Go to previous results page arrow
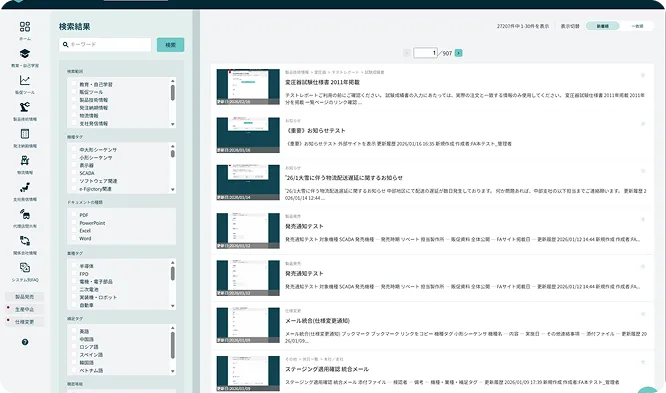 406,53
